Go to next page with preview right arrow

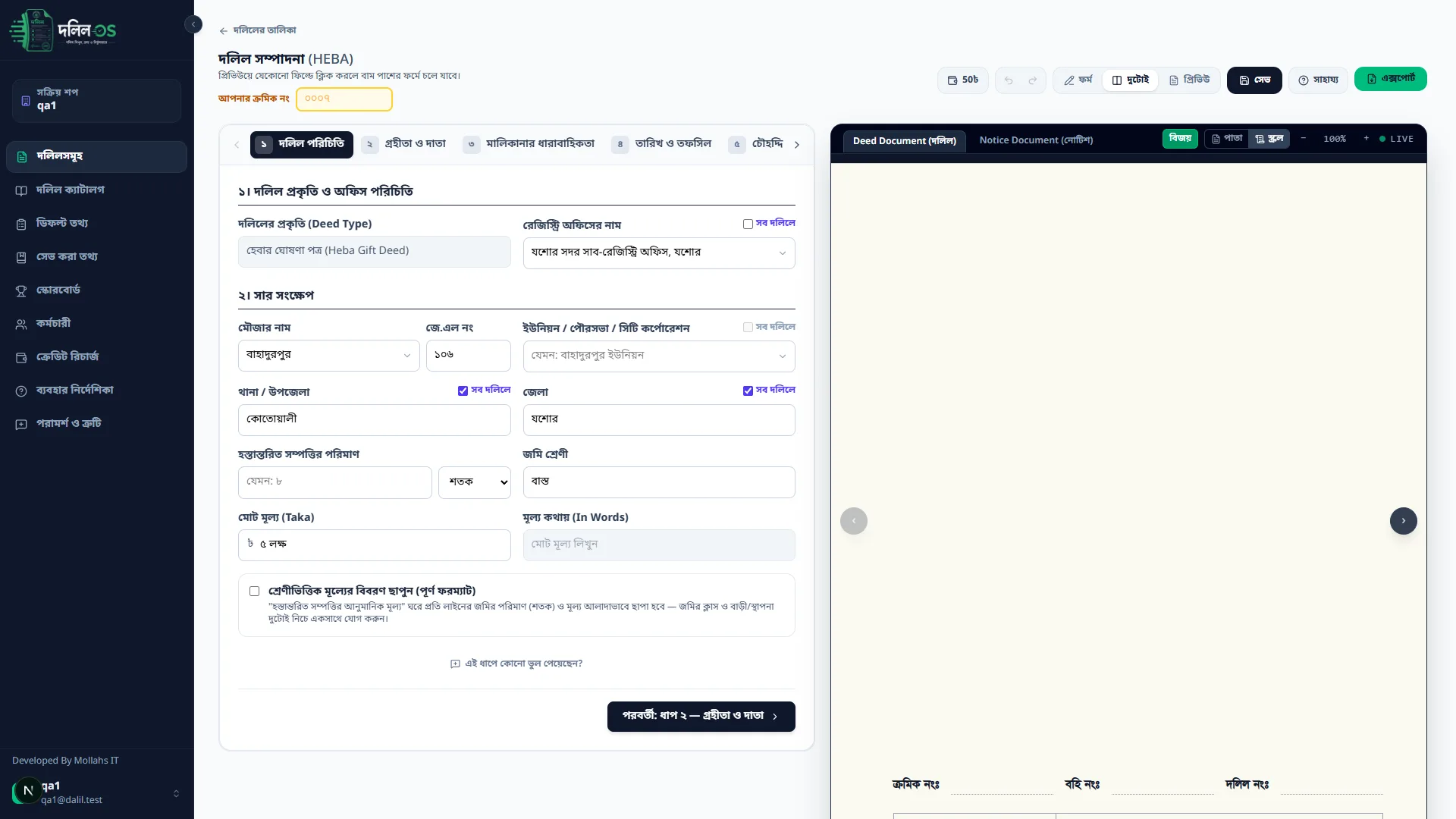(1403, 521)
